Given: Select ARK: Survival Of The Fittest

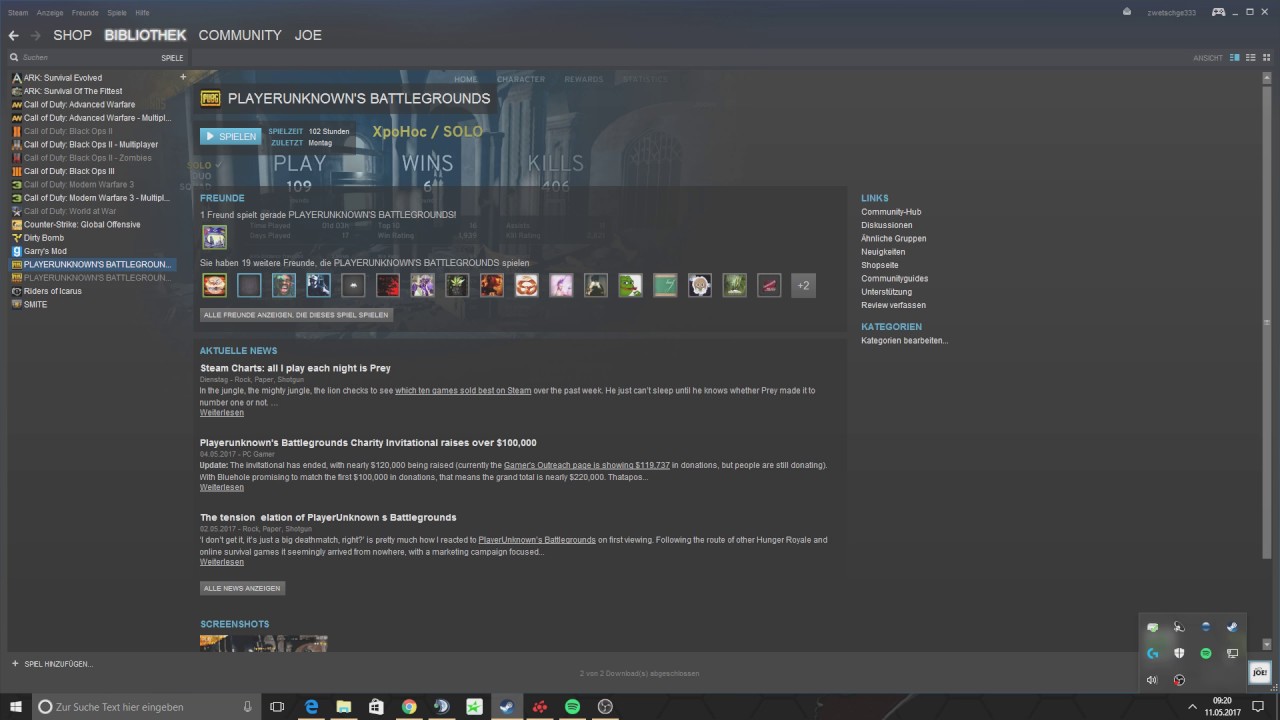Looking at the screenshot, I should coord(72,91).
